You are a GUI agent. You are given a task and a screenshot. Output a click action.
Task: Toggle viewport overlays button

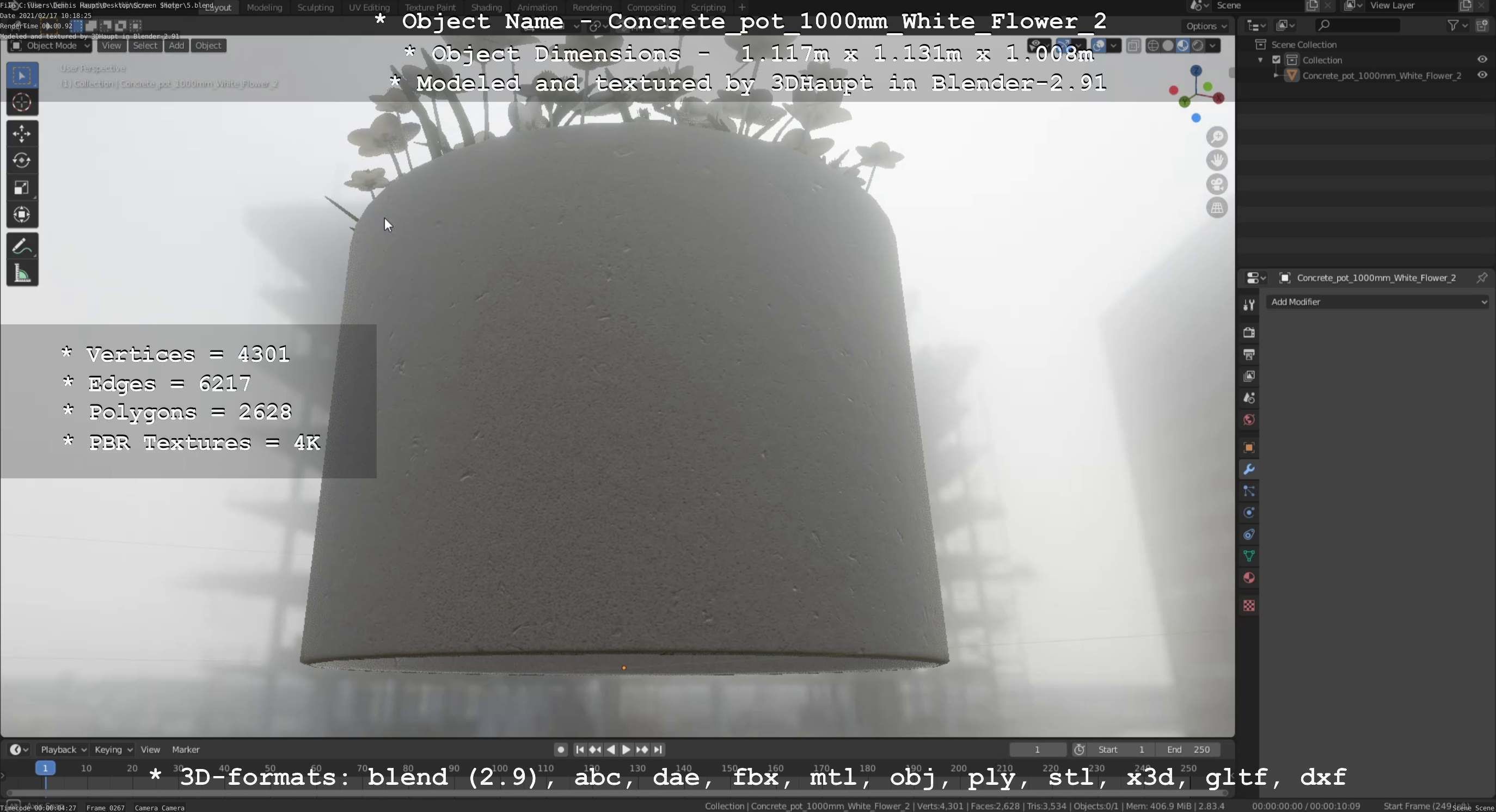[x=1099, y=45]
